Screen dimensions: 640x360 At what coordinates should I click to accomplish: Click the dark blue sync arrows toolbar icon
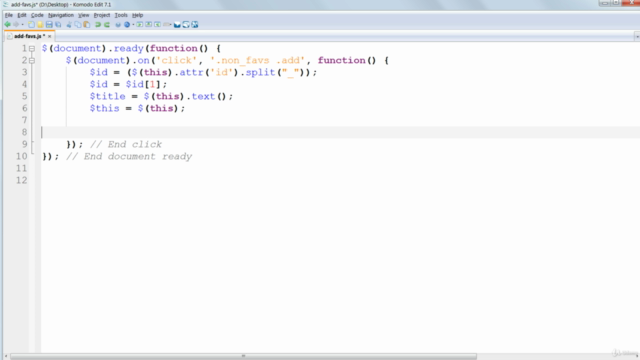click(186, 25)
